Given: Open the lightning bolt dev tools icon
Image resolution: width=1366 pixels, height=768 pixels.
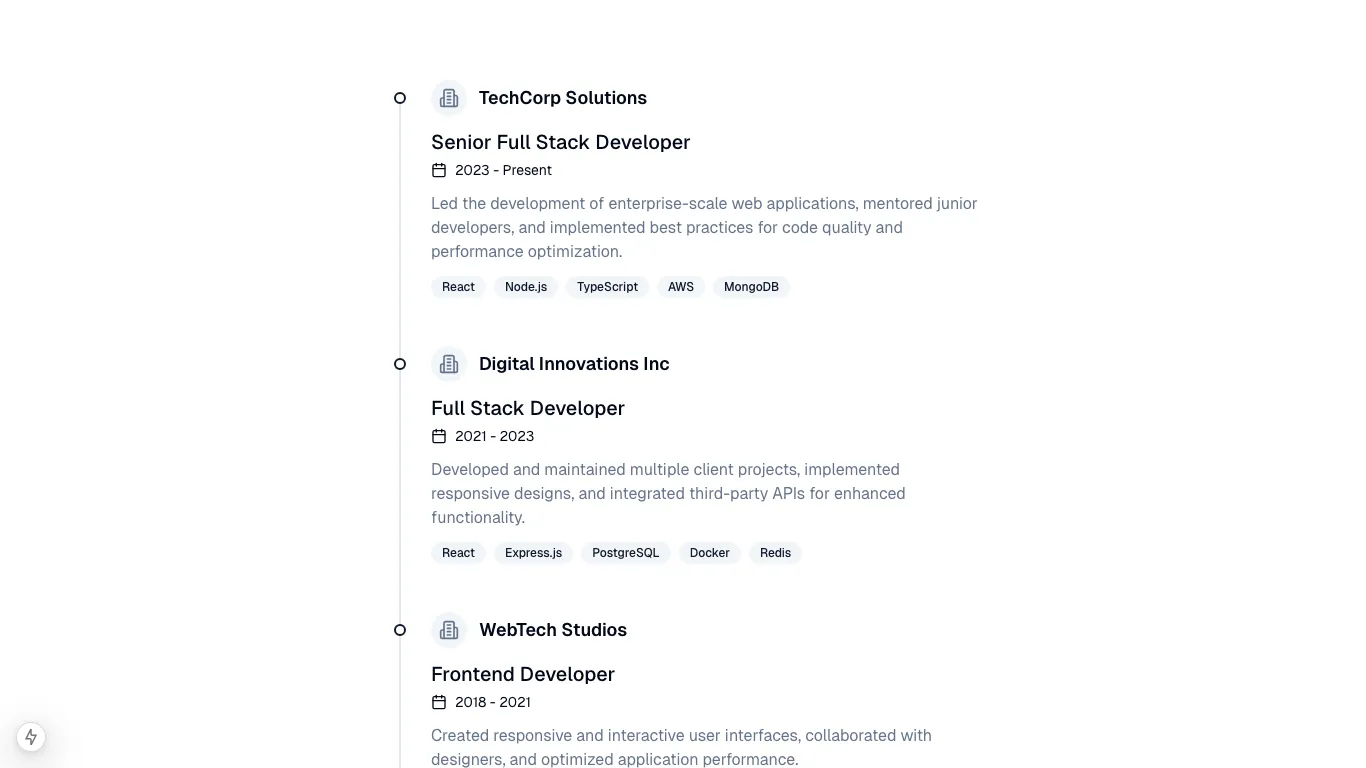Looking at the screenshot, I should pos(31,737).
